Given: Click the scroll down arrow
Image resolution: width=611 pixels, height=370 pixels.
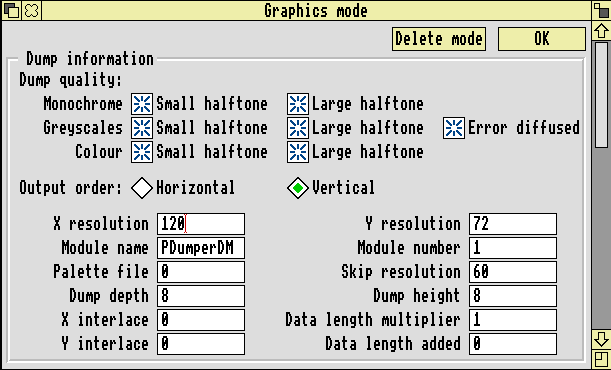Looking at the screenshot, I should click(601, 338).
